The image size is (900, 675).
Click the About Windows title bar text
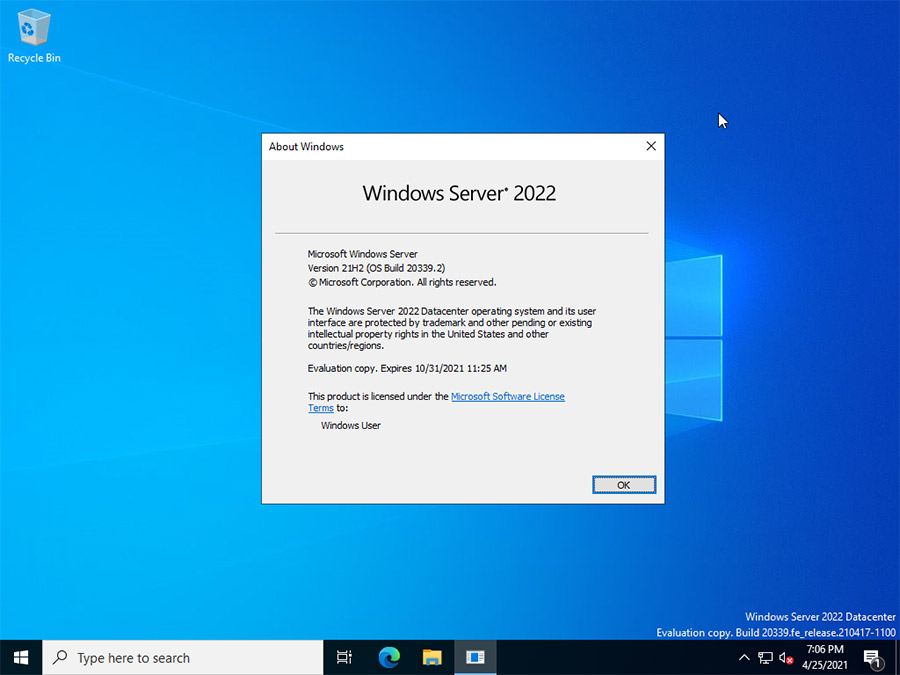pos(306,146)
